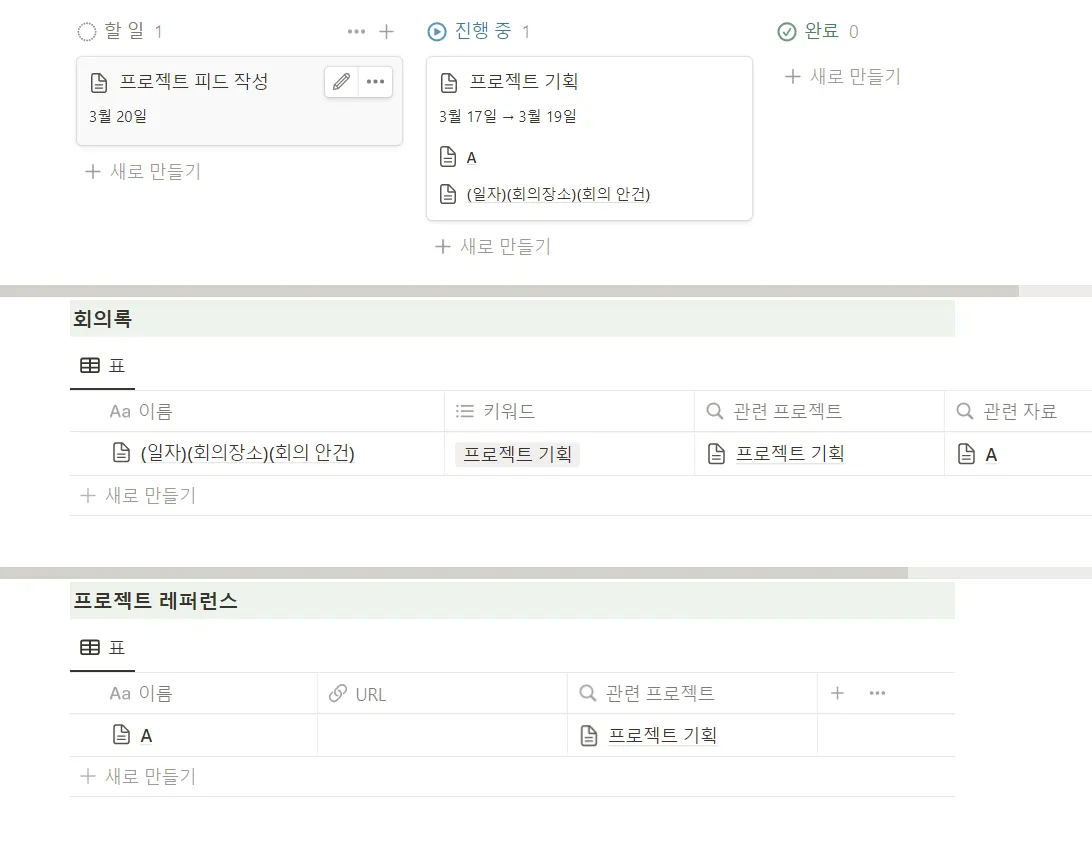Viewport: 1092px width, 846px height.
Task: Open the A page link inside the 프로젝트 기획 card
Action: 471,157
